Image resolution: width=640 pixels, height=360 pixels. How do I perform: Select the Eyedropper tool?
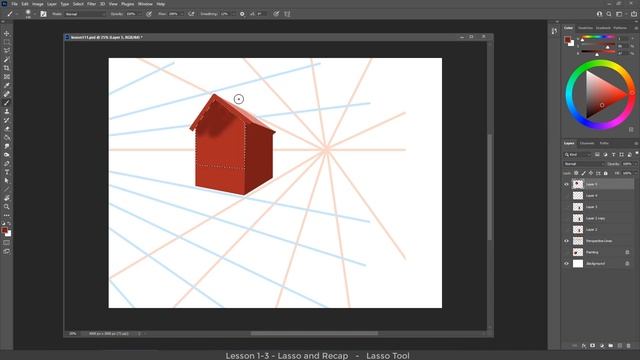click(x=7, y=85)
